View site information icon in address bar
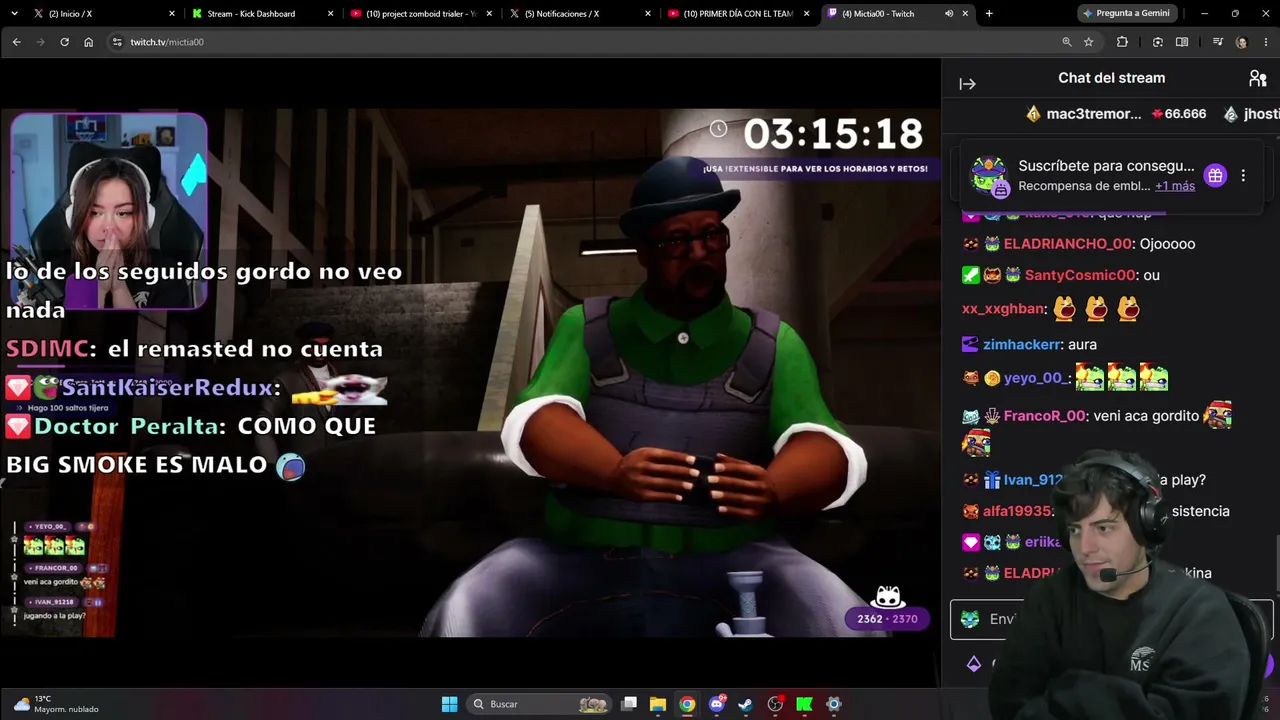The image size is (1280, 720). [x=117, y=42]
